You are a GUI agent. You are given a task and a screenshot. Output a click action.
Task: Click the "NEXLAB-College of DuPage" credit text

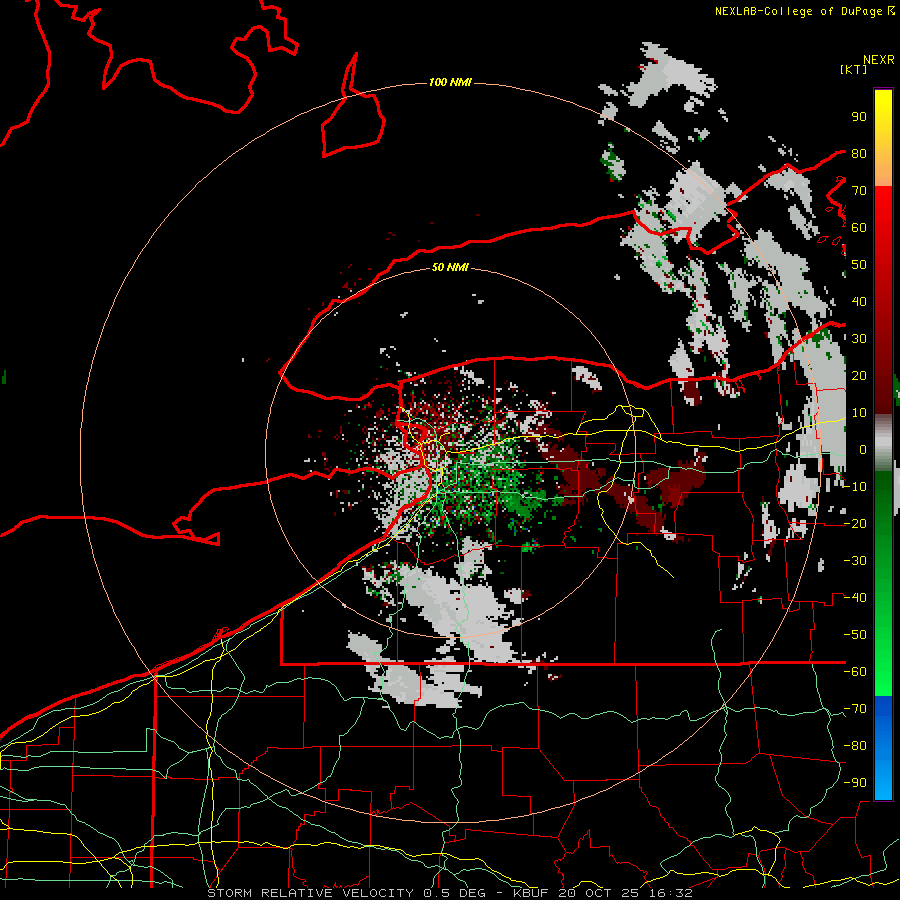pos(800,11)
